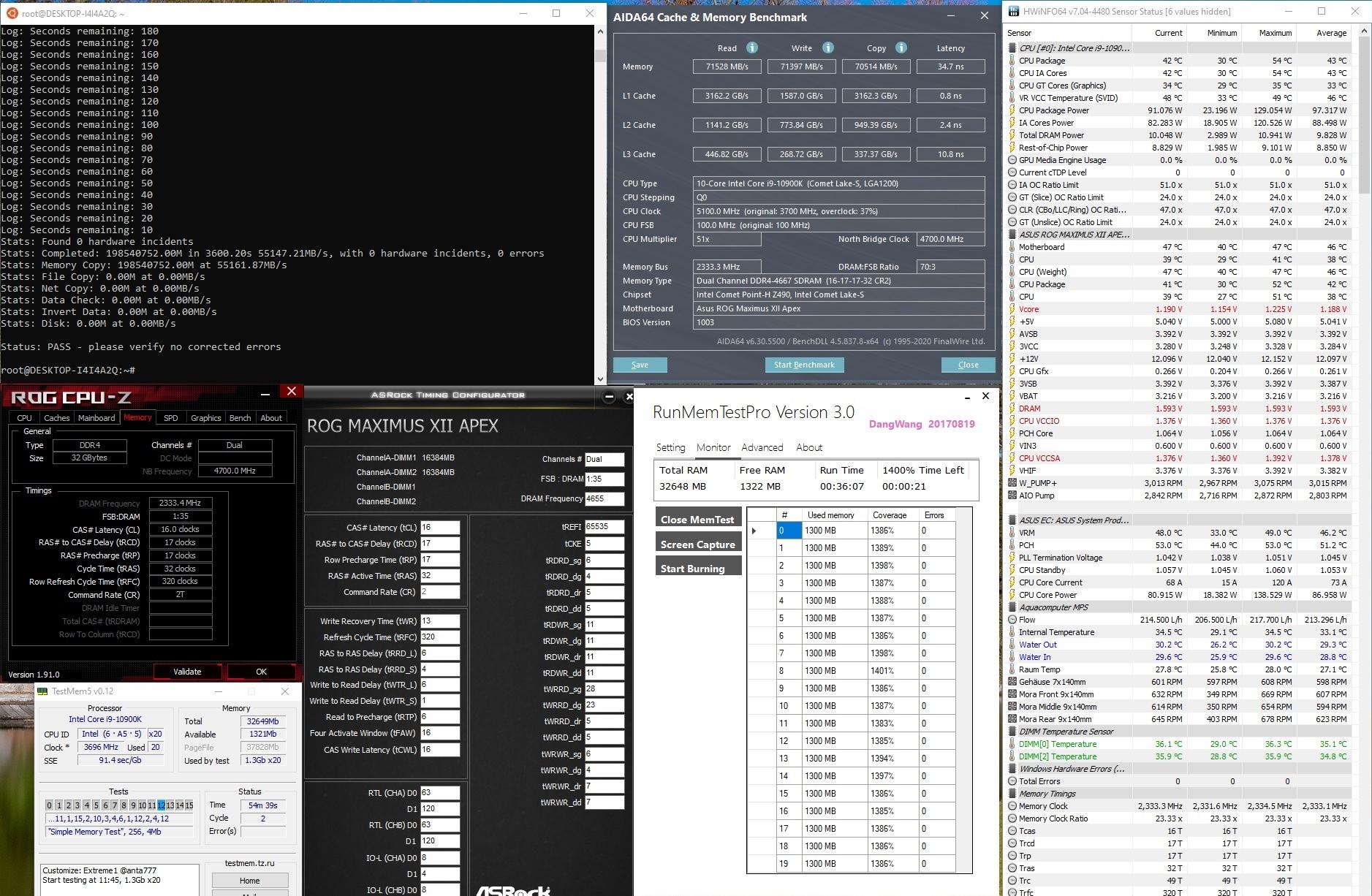Screen dimensions: 1372x896
Task: Switch to the SPD tab in CPU-Z
Action: coord(171,418)
